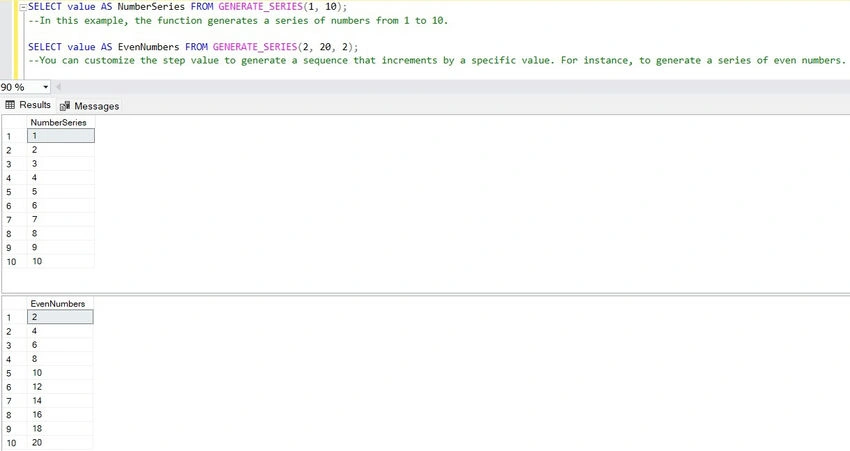Click the comment starting '--You can customize'
Screen dimensions: 850x451
click(437, 60)
